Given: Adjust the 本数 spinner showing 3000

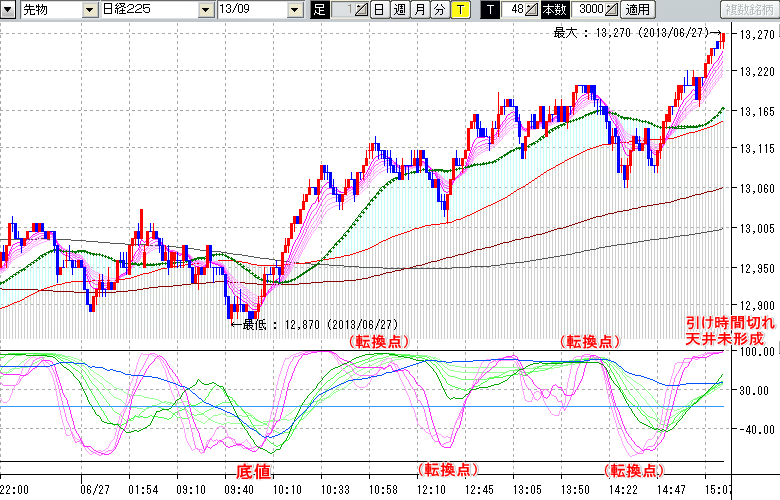Looking at the screenshot, I should coord(592,9).
